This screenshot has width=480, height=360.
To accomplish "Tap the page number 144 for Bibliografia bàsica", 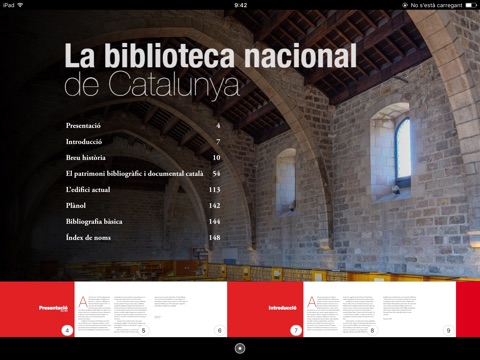I will click(x=214, y=222).
